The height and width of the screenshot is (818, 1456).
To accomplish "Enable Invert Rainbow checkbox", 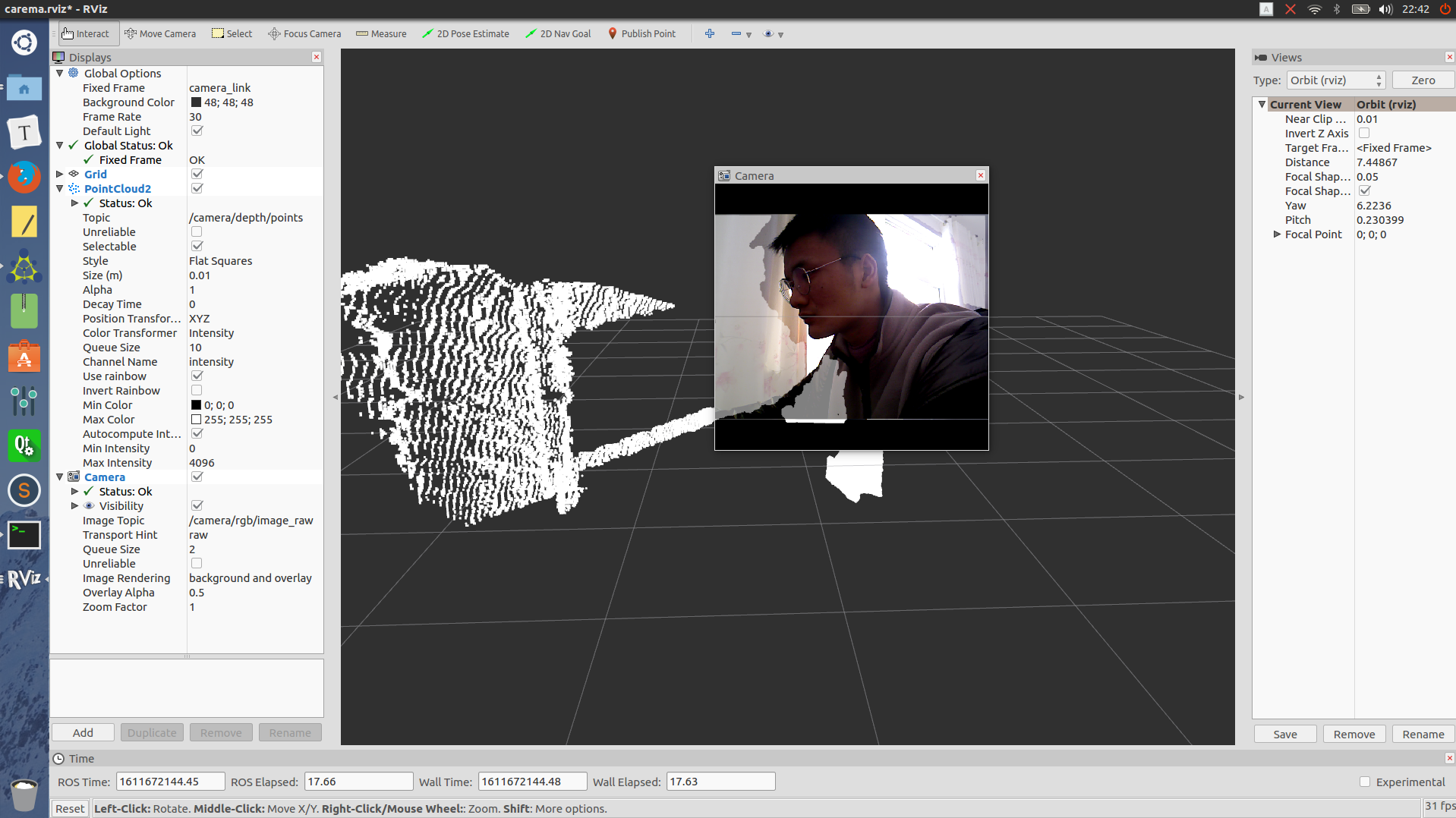I will (197, 390).
